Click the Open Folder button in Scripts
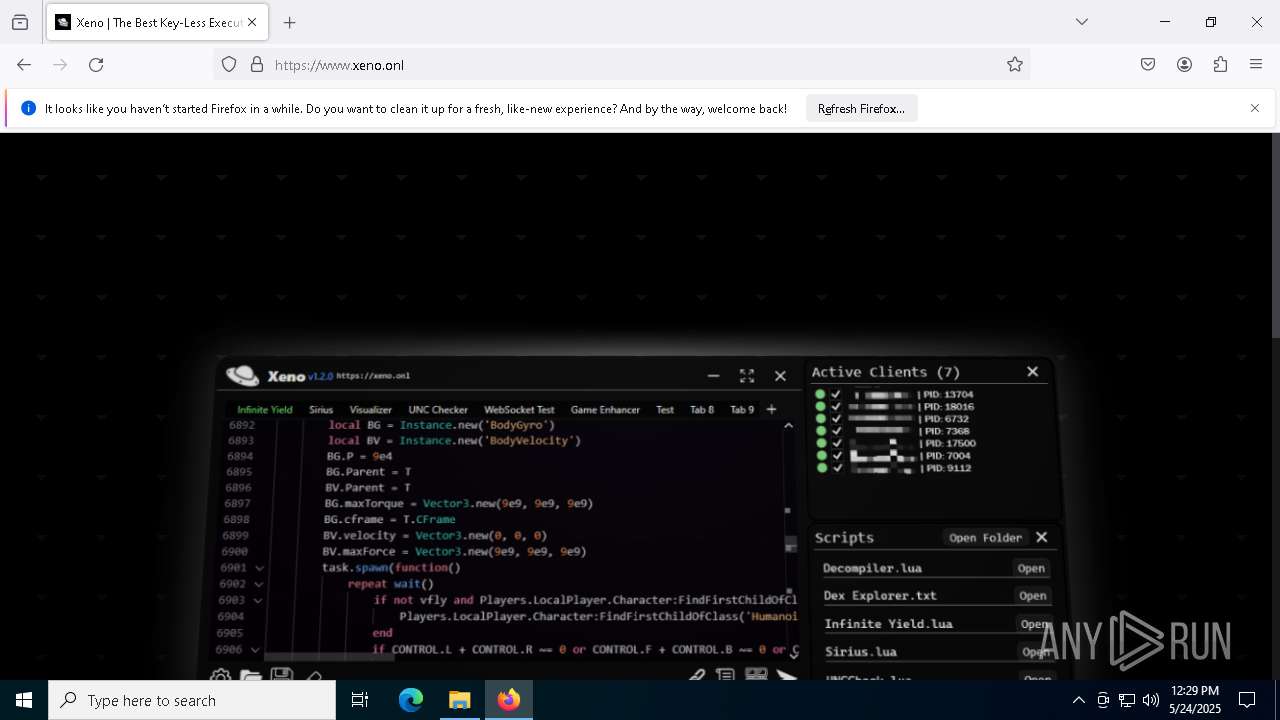 (985, 538)
